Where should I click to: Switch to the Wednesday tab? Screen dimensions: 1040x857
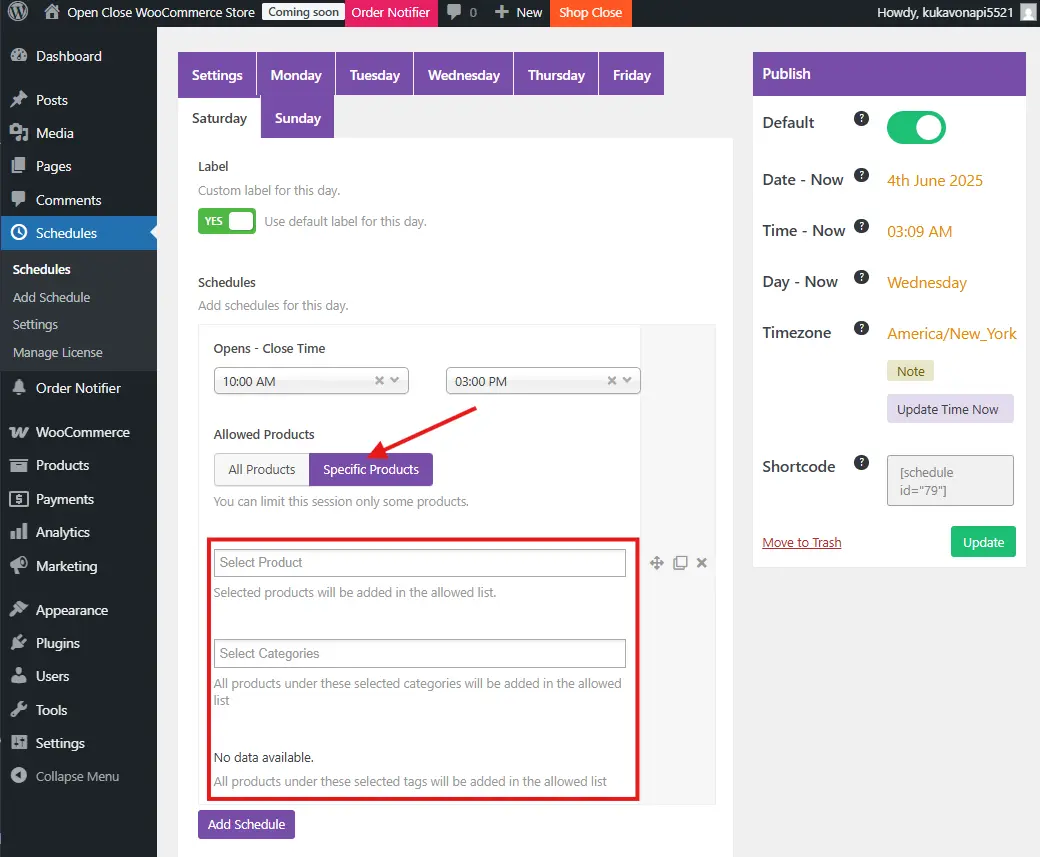pos(464,74)
